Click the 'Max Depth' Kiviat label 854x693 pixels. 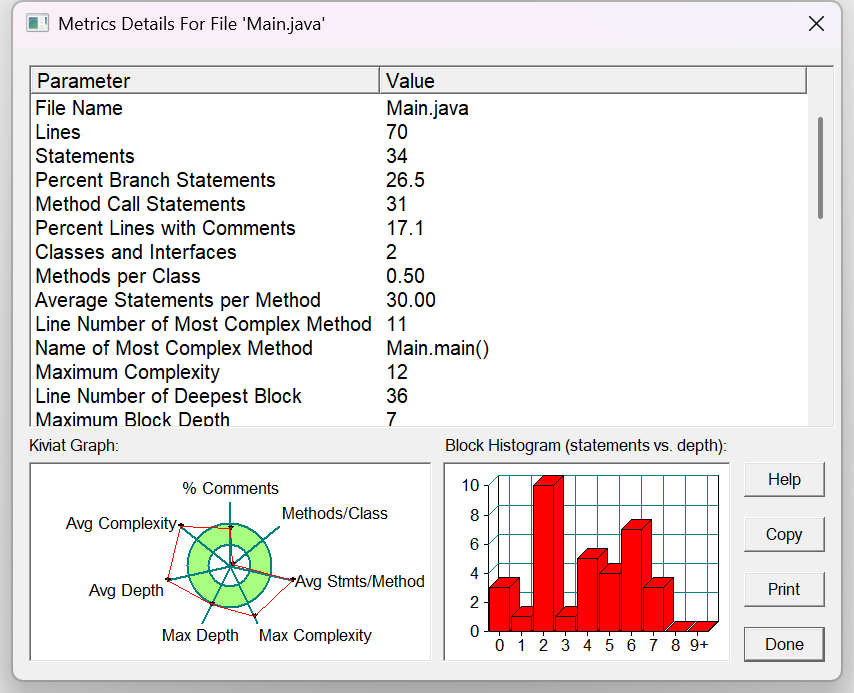coord(200,635)
